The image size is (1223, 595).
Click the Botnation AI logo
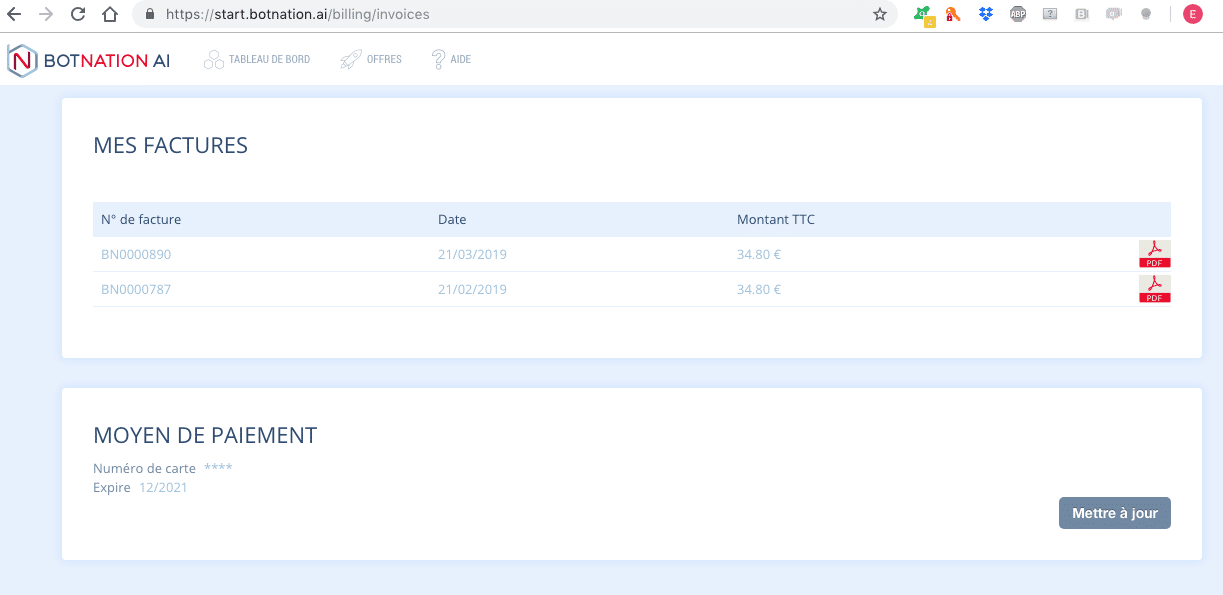coord(88,60)
